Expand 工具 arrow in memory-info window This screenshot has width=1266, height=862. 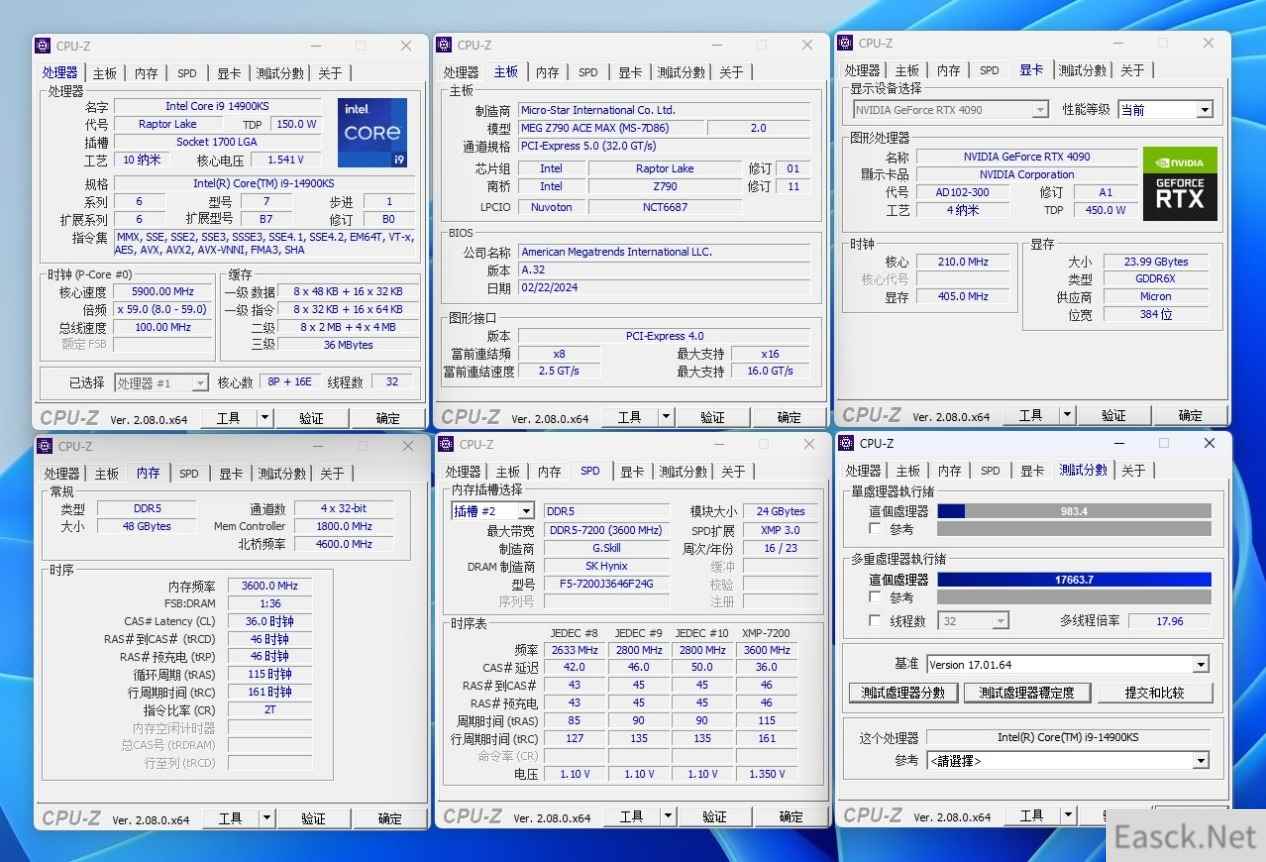pos(267,818)
